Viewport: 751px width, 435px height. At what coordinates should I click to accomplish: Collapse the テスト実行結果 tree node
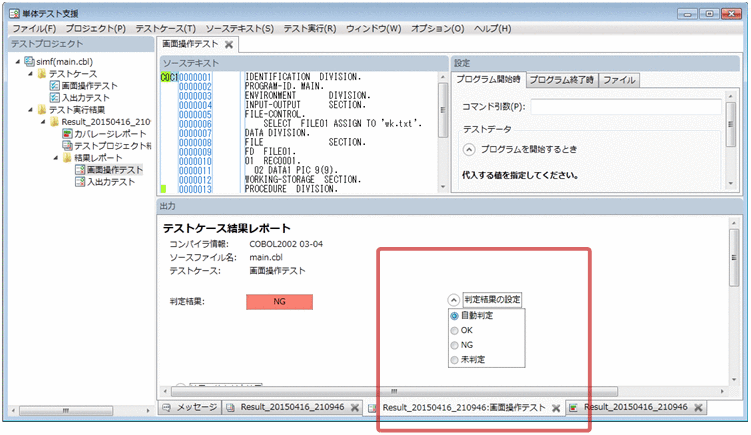coord(30,109)
